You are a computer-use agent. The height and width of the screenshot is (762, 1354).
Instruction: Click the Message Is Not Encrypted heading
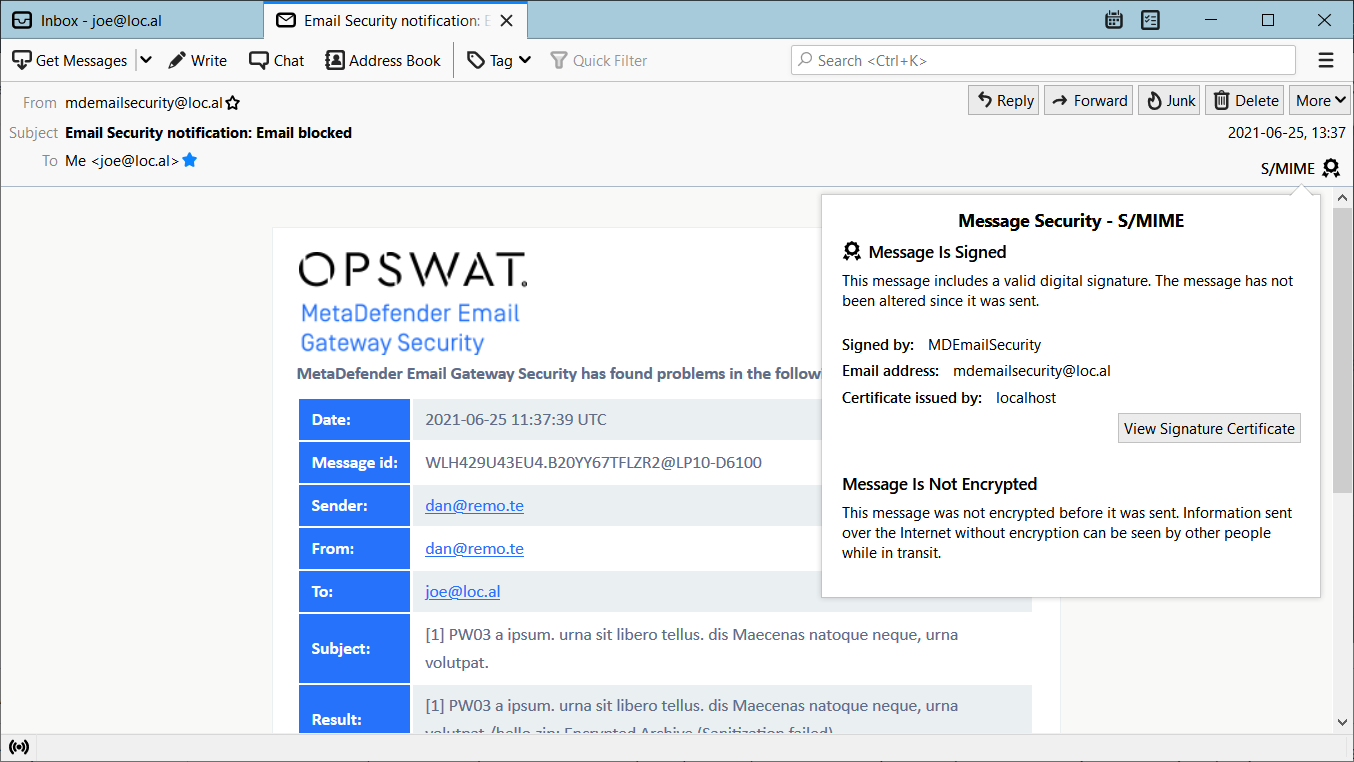pos(939,484)
